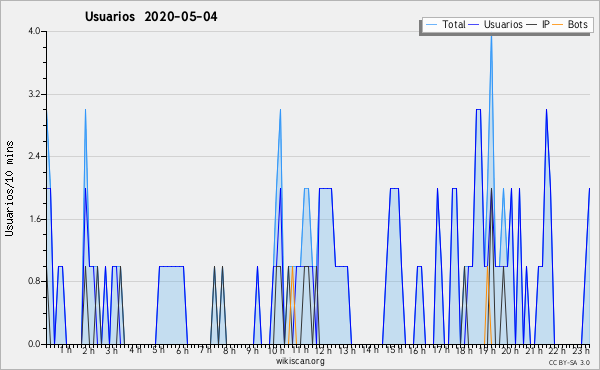Click the 4.0 y-axis label
600x370 pixels.
coord(34,31)
